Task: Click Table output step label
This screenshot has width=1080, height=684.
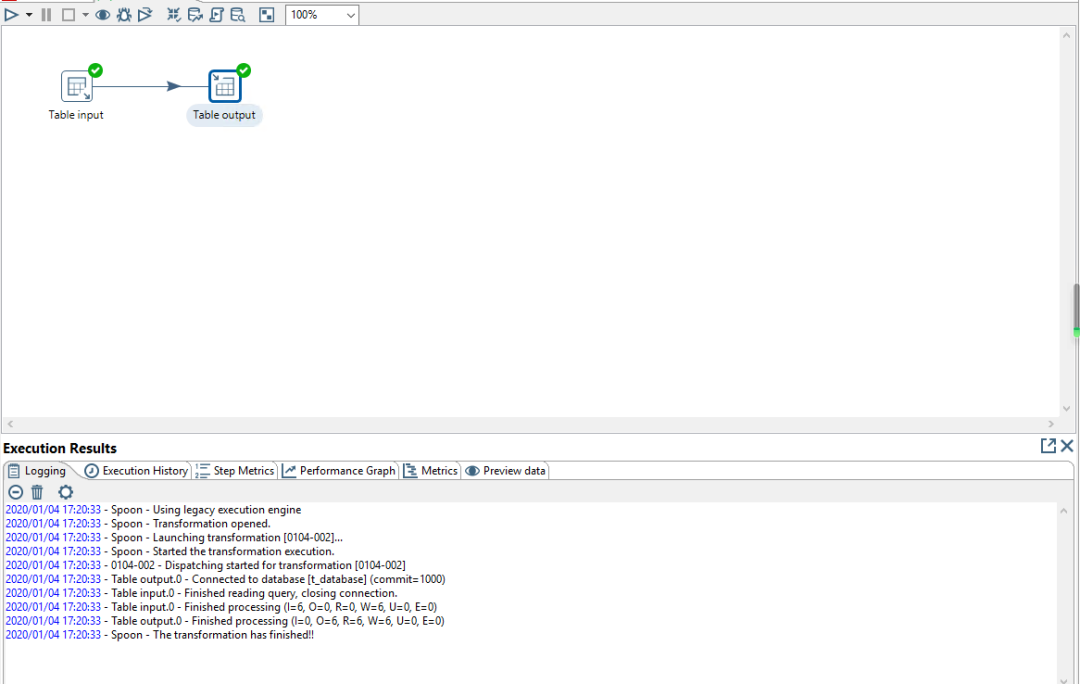Action: point(224,115)
